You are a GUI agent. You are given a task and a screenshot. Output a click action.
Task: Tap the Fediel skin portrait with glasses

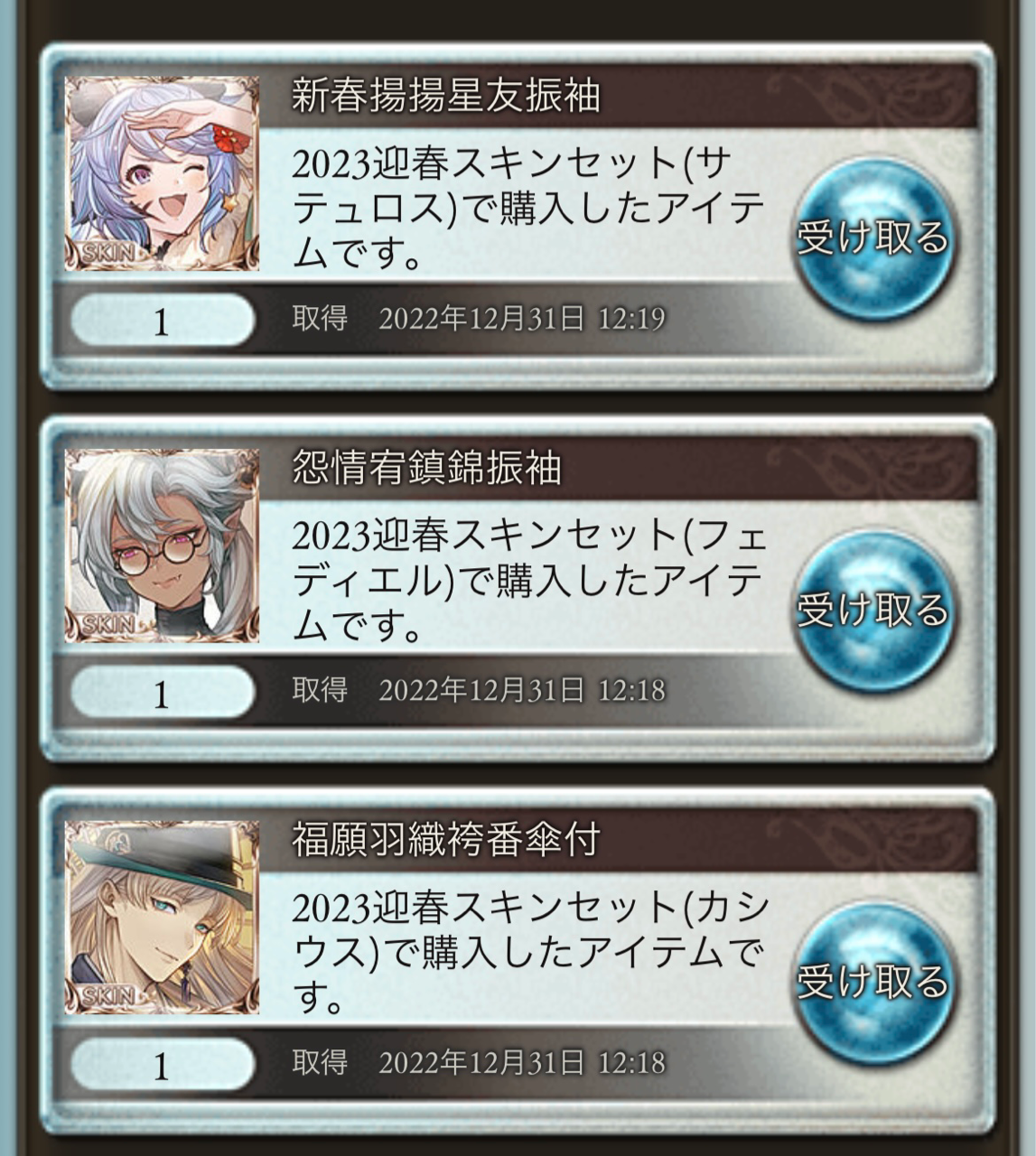tap(162, 545)
